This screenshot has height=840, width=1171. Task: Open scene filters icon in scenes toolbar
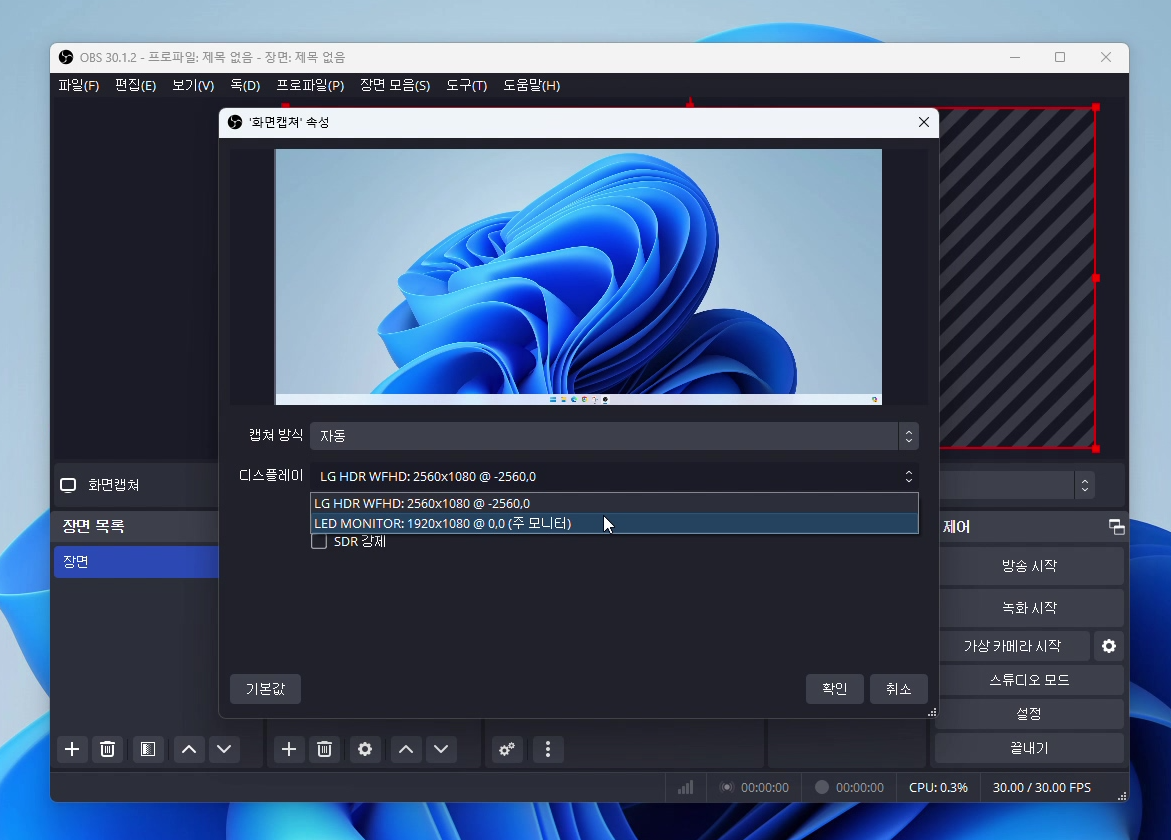pos(148,749)
